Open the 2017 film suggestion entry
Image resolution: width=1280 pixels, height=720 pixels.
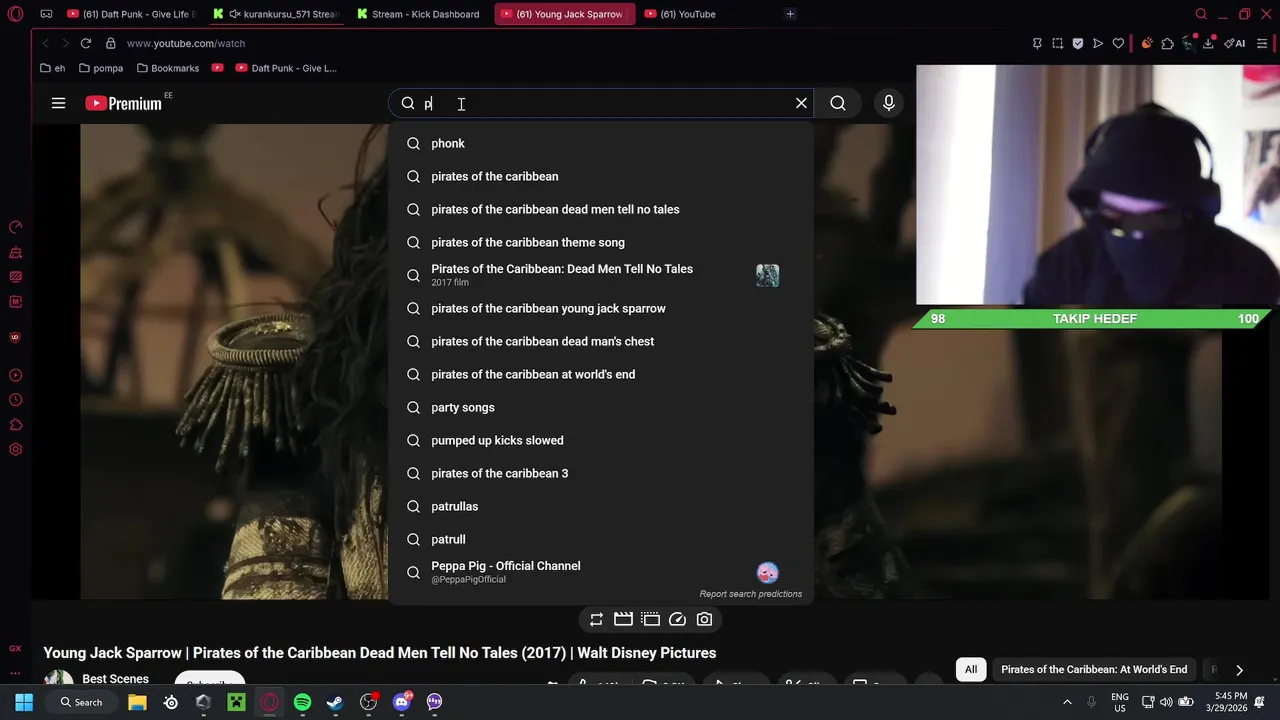tap(600, 275)
